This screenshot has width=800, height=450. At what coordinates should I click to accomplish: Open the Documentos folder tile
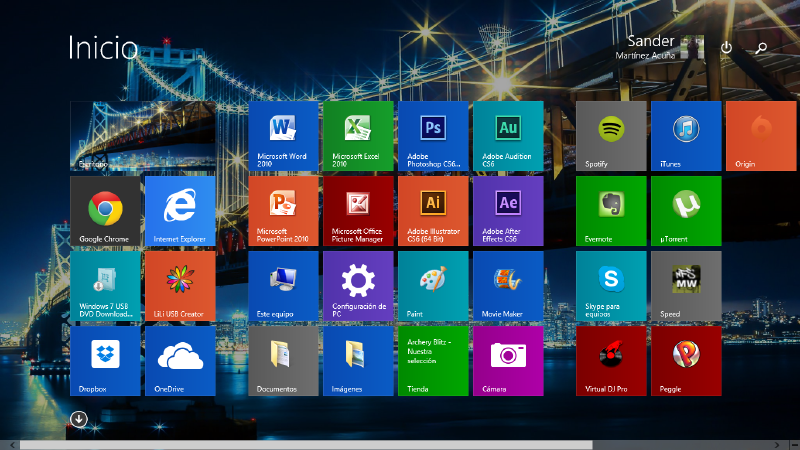283,361
